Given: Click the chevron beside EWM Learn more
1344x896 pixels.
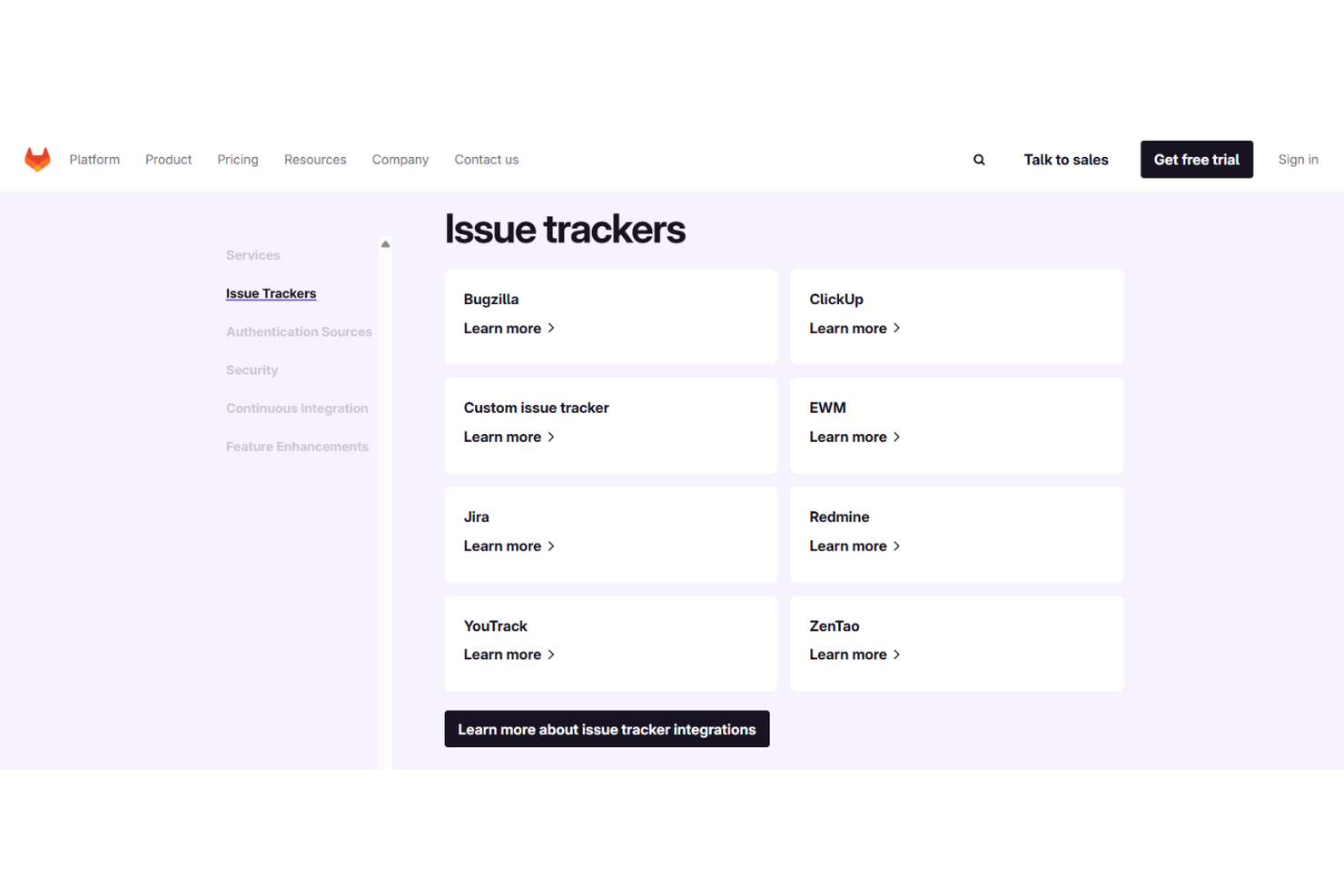Looking at the screenshot, I should (x=897, y=437).
